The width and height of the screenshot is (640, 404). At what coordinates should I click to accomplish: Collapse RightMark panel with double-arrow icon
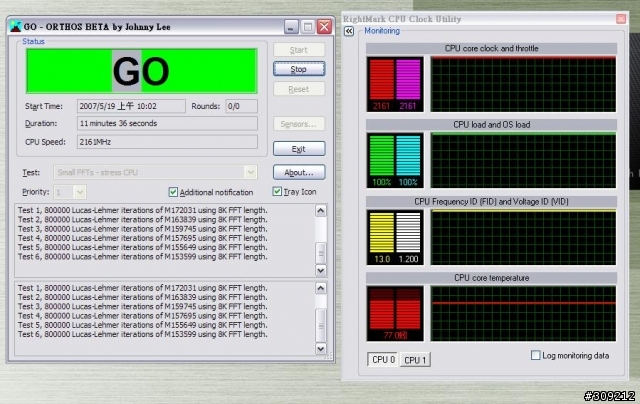tap(349, 31)
